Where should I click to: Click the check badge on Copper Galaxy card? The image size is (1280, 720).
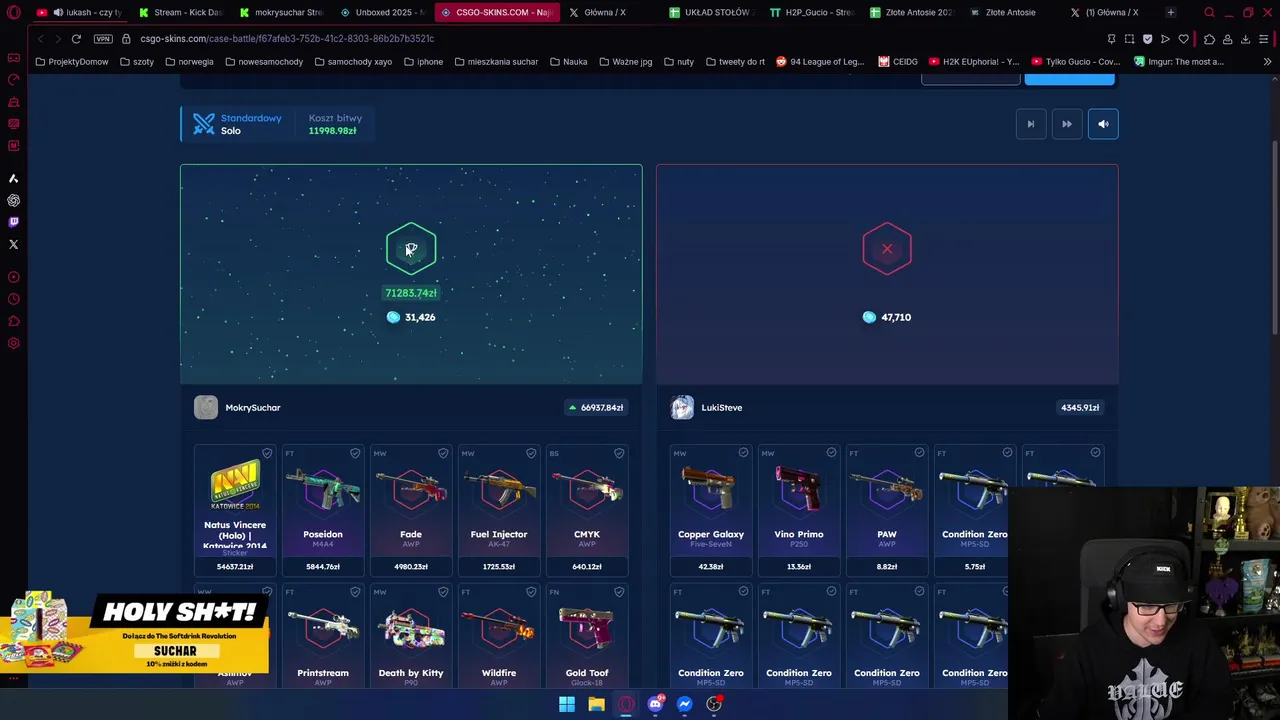coord(743,453)
